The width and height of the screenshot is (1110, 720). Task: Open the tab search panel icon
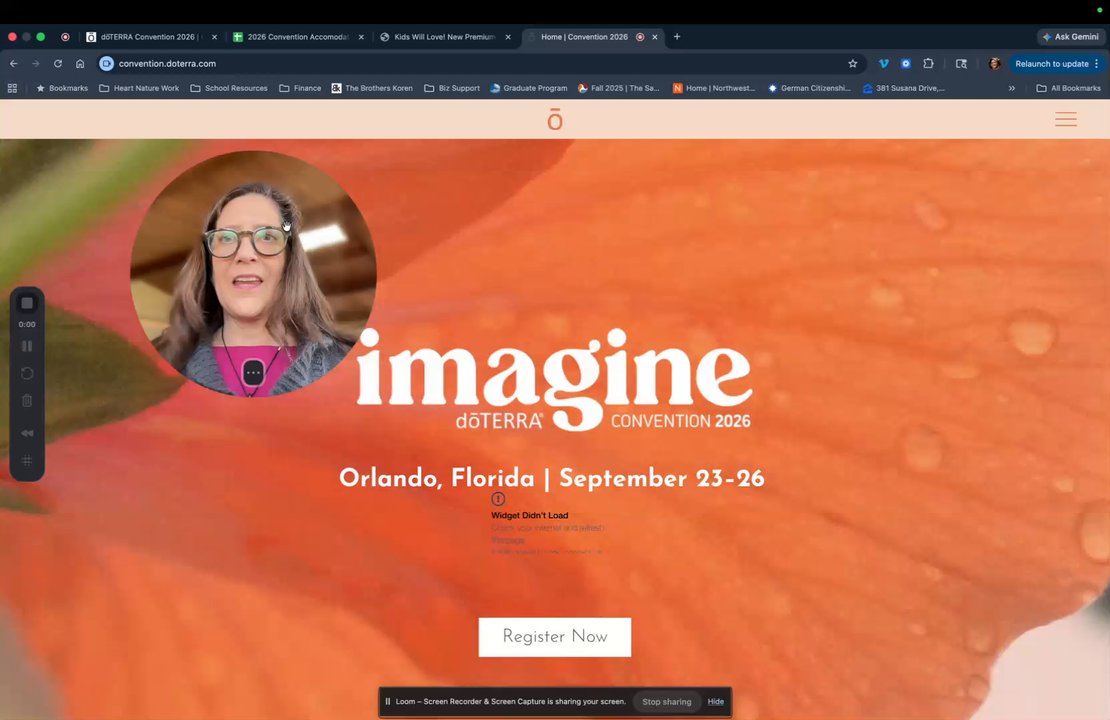coord(961,64)
